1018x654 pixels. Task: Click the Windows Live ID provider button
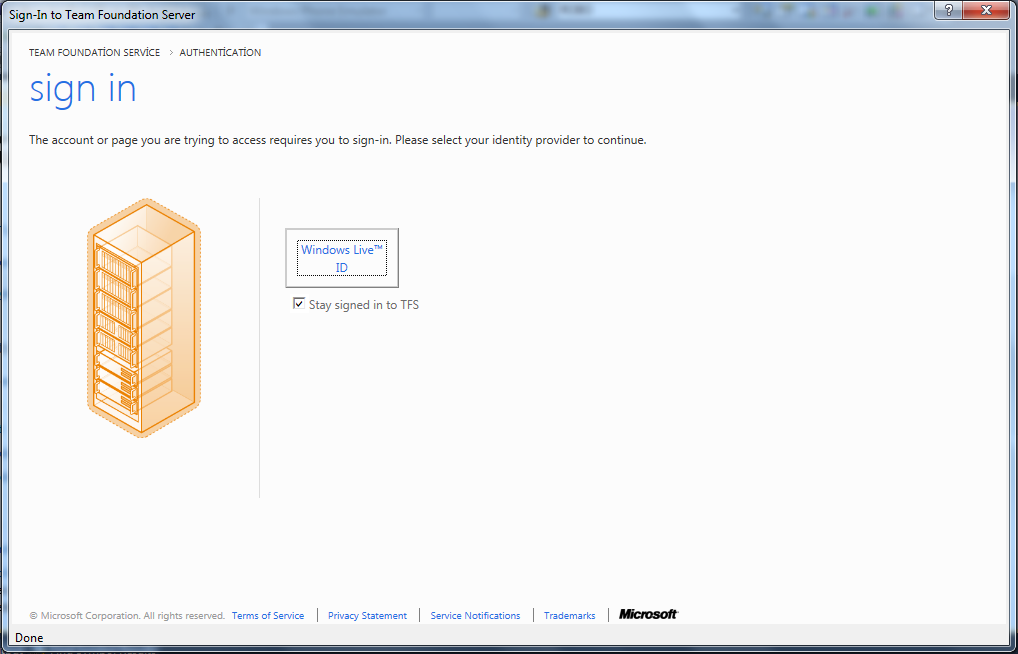pyautogui.click(x=341, y=258)
